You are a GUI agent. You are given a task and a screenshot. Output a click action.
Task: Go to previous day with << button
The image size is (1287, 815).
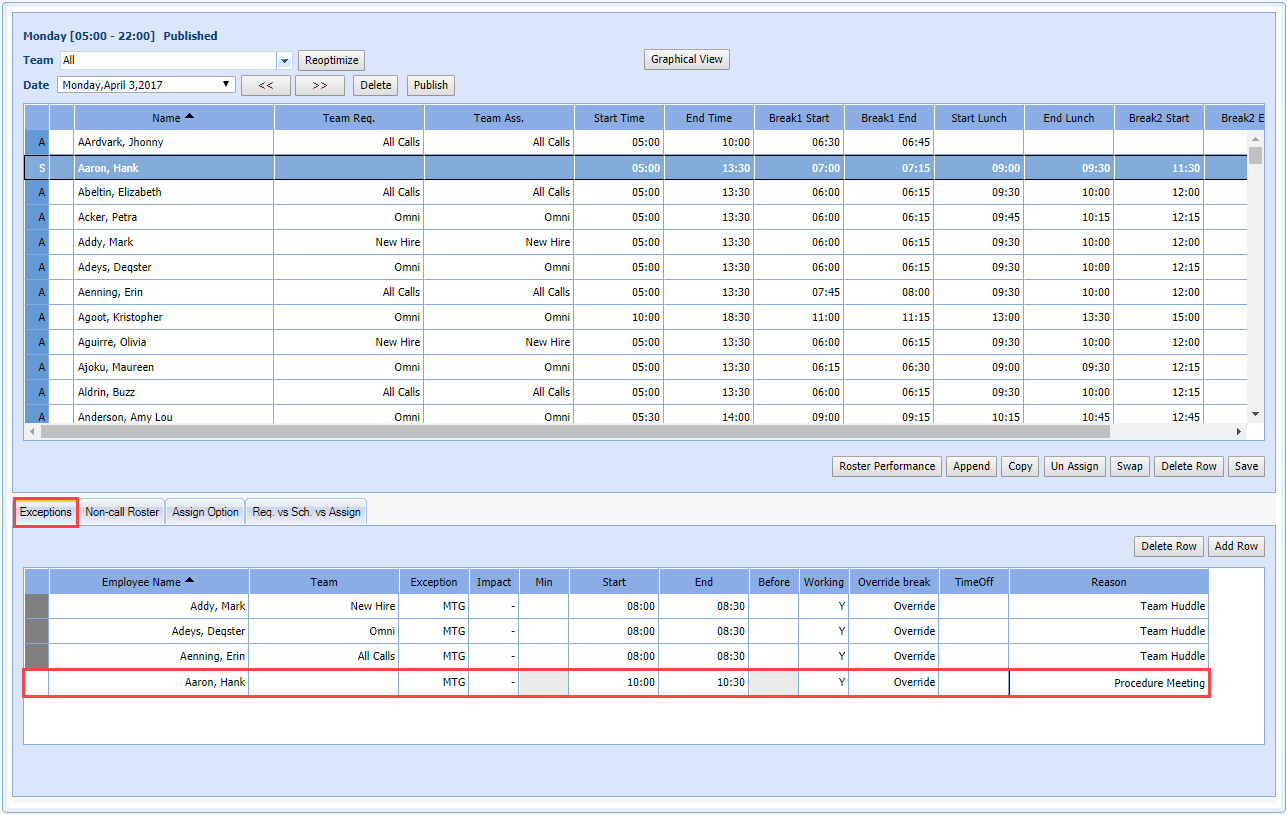point(266,85)
